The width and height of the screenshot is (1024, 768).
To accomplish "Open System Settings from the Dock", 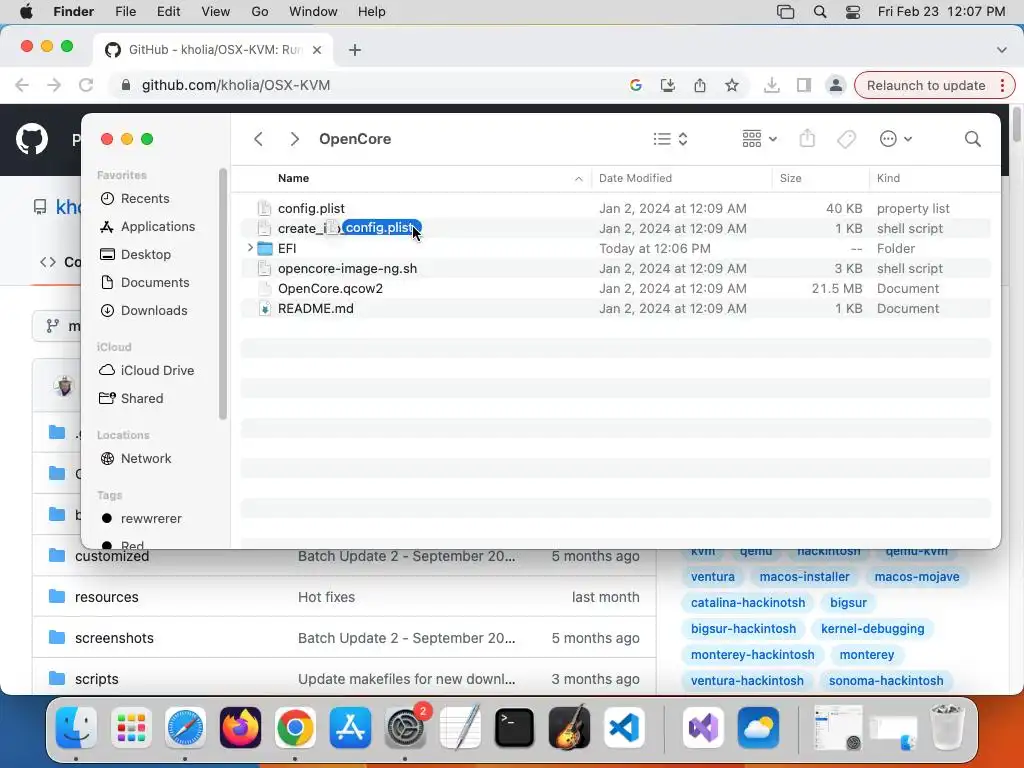I will (x=405, y=728).
